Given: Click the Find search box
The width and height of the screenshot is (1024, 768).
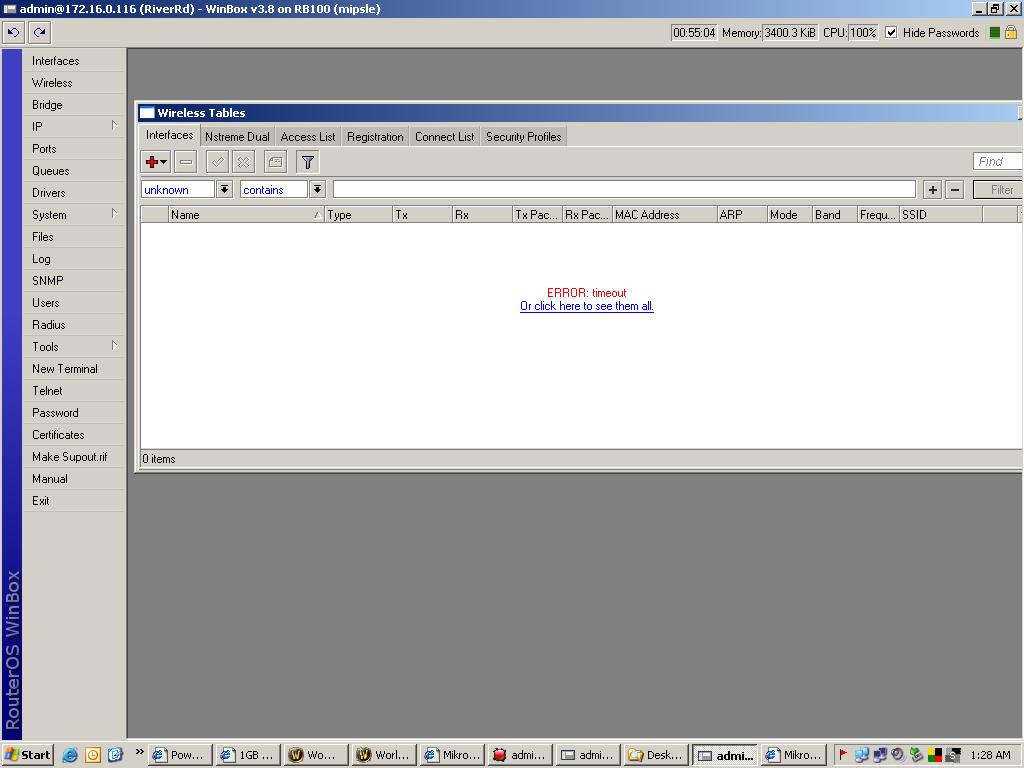Looking at the screenshot, I should click(x=997, y=161).
